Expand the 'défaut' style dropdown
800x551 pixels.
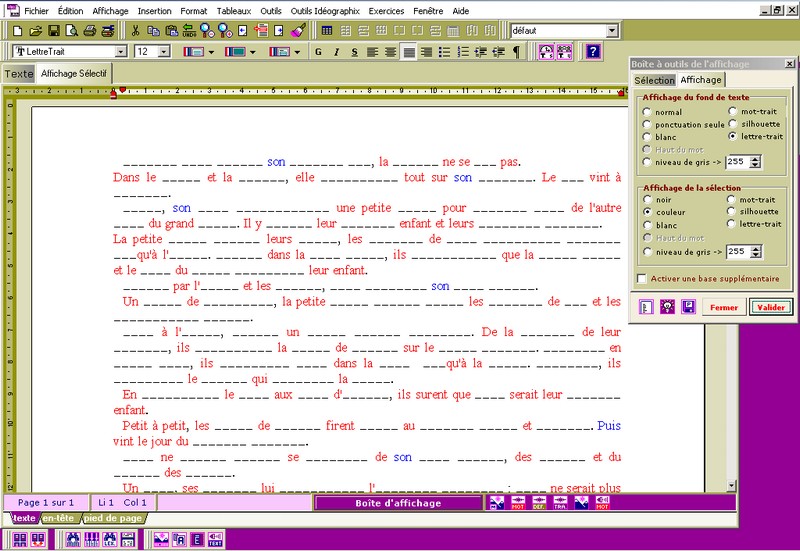point(612,31)
